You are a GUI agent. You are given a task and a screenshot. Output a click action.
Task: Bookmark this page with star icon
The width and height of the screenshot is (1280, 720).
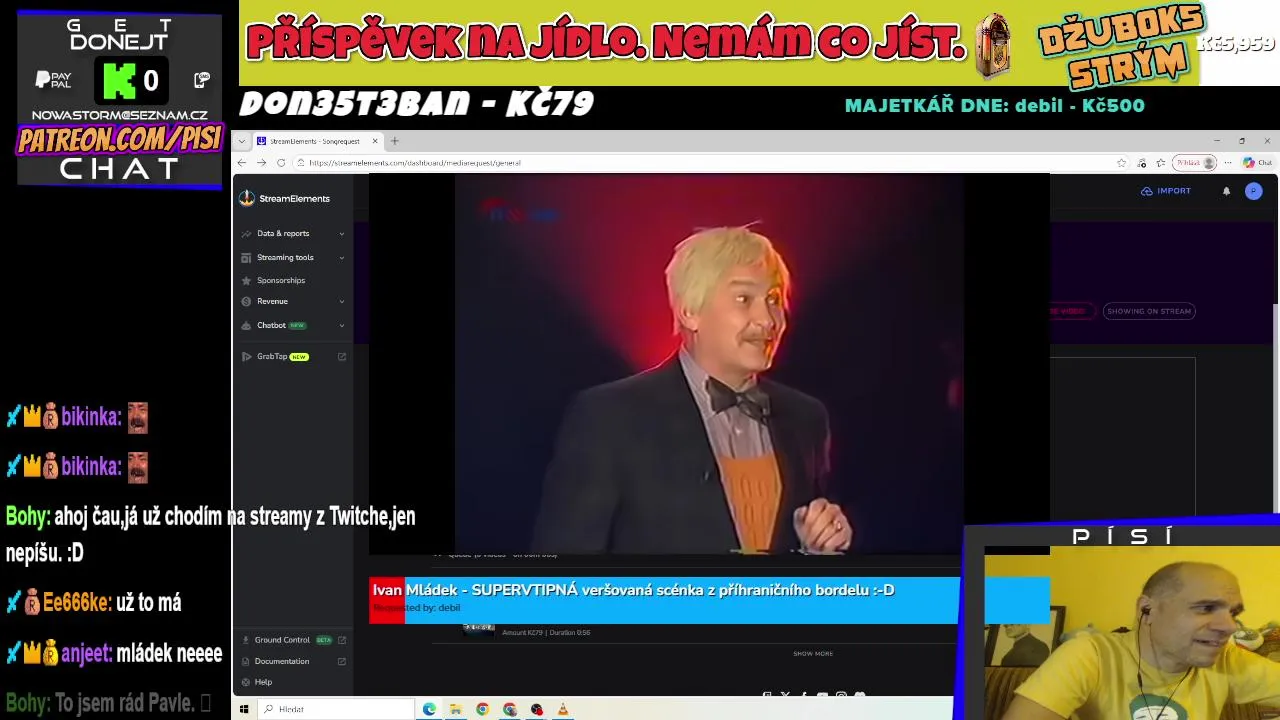[x=1121, y=163]
